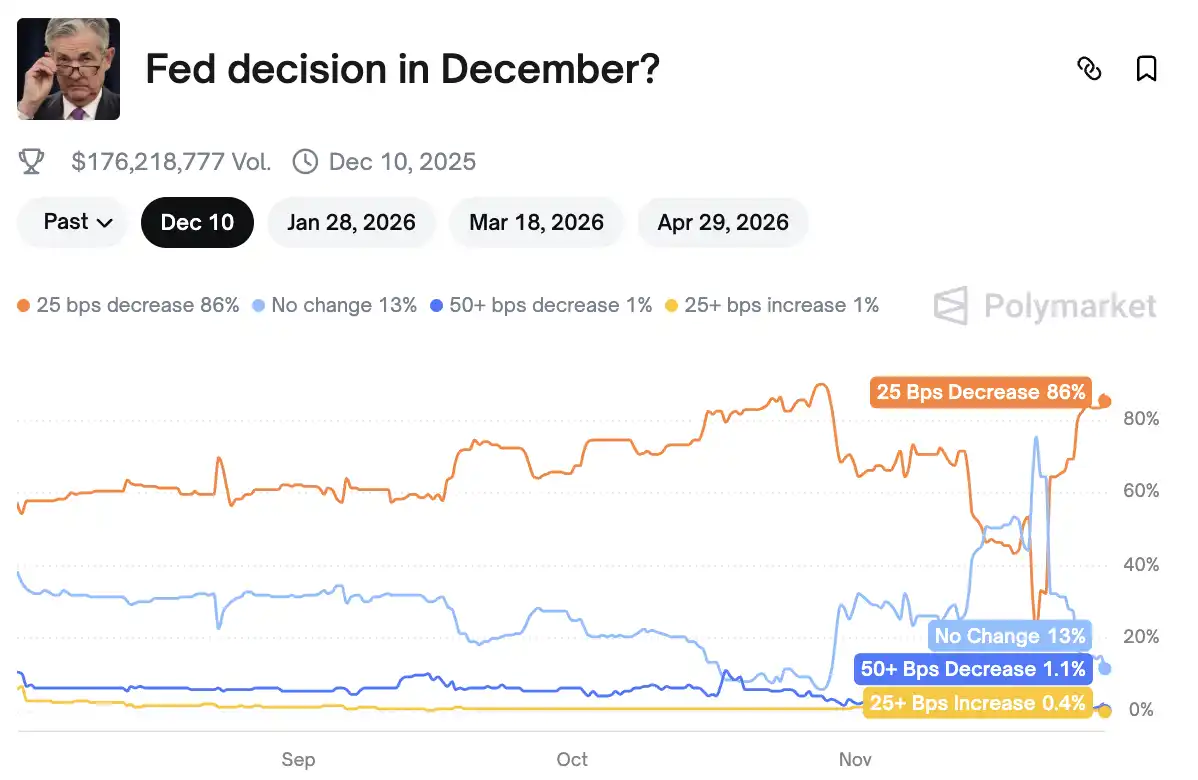Click the clock icon near Dec 10, 2025
1198x780 pixels.
tap(303, 161)
